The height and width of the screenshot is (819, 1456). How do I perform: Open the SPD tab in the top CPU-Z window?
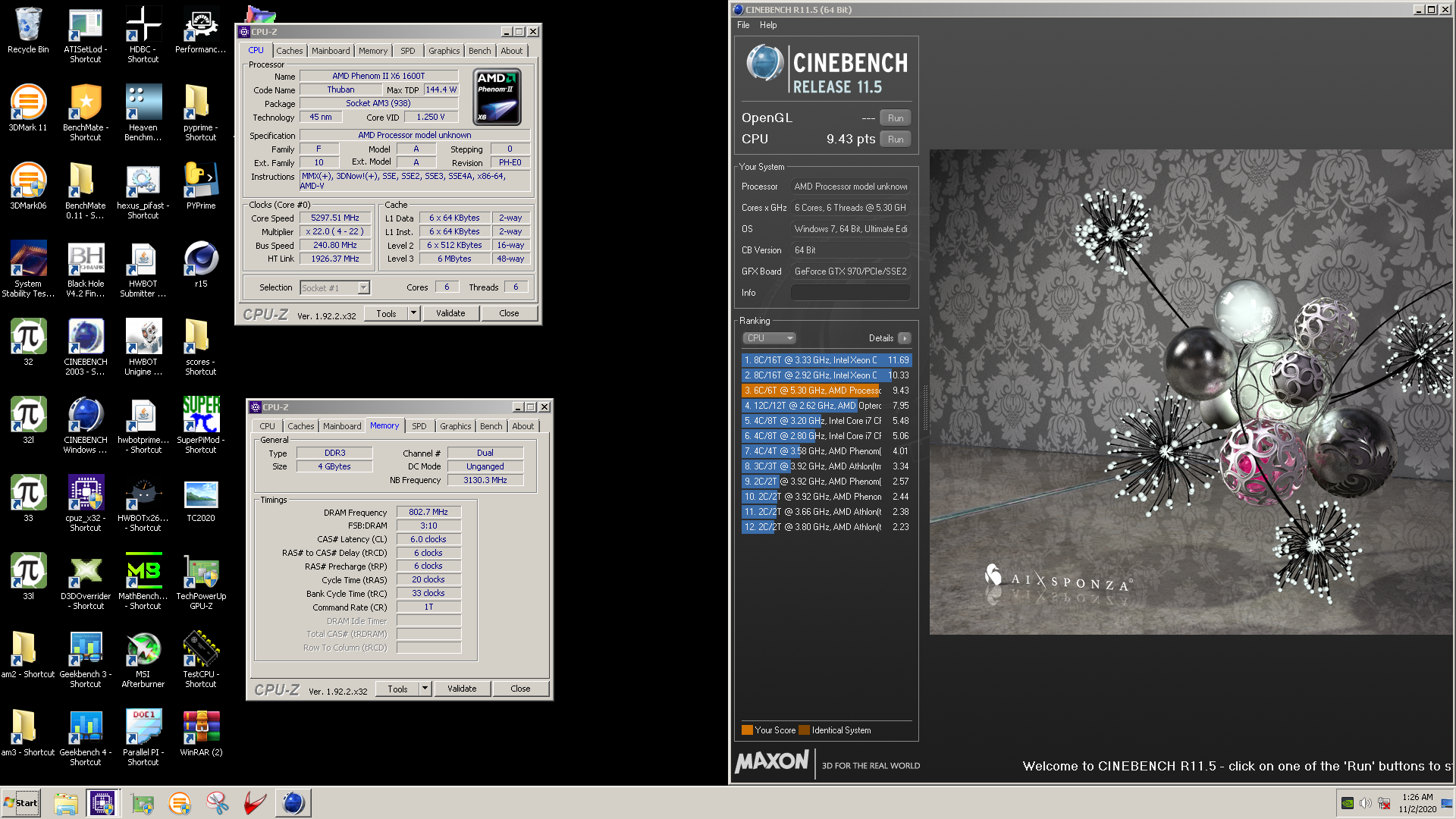(408, 51)
